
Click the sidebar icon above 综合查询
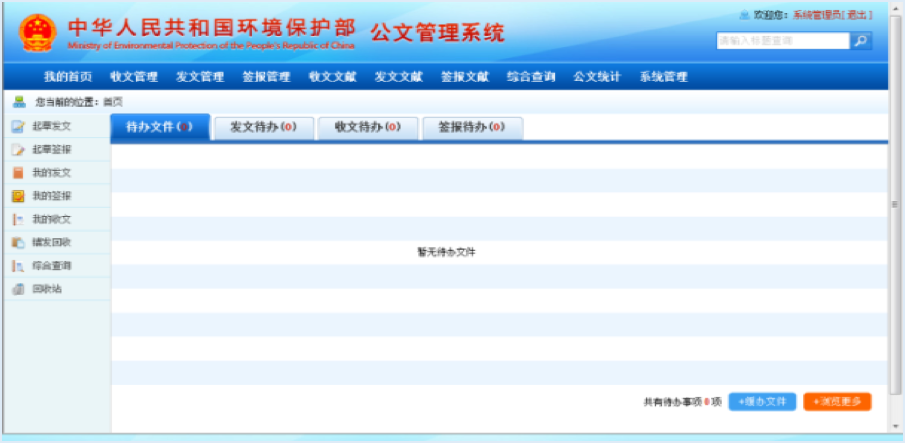pyautogui.click(x=18, y=243)
